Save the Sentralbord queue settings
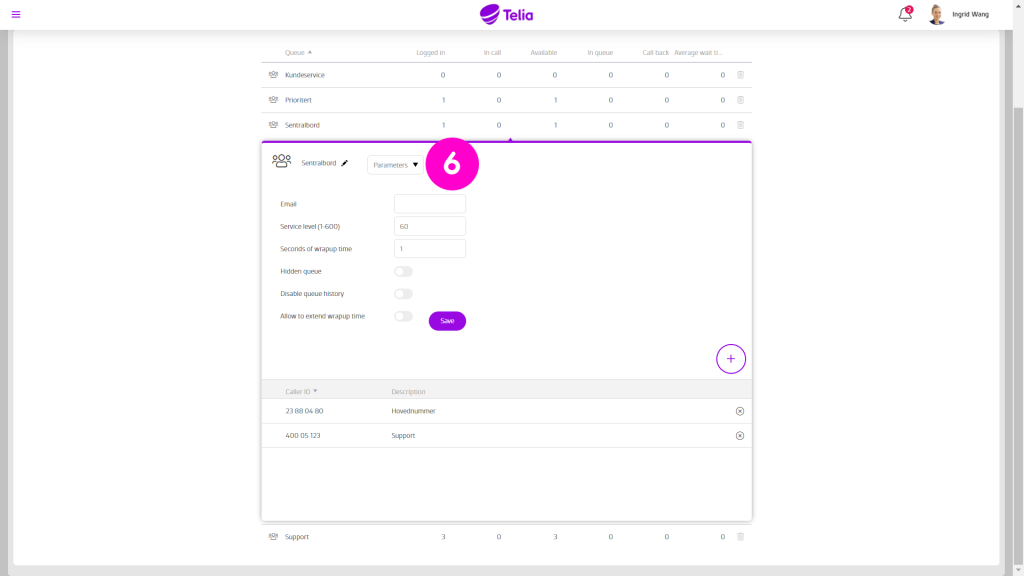Image resolution: width=1024 pixels, height=576 pixels. (x=447, y=320)
